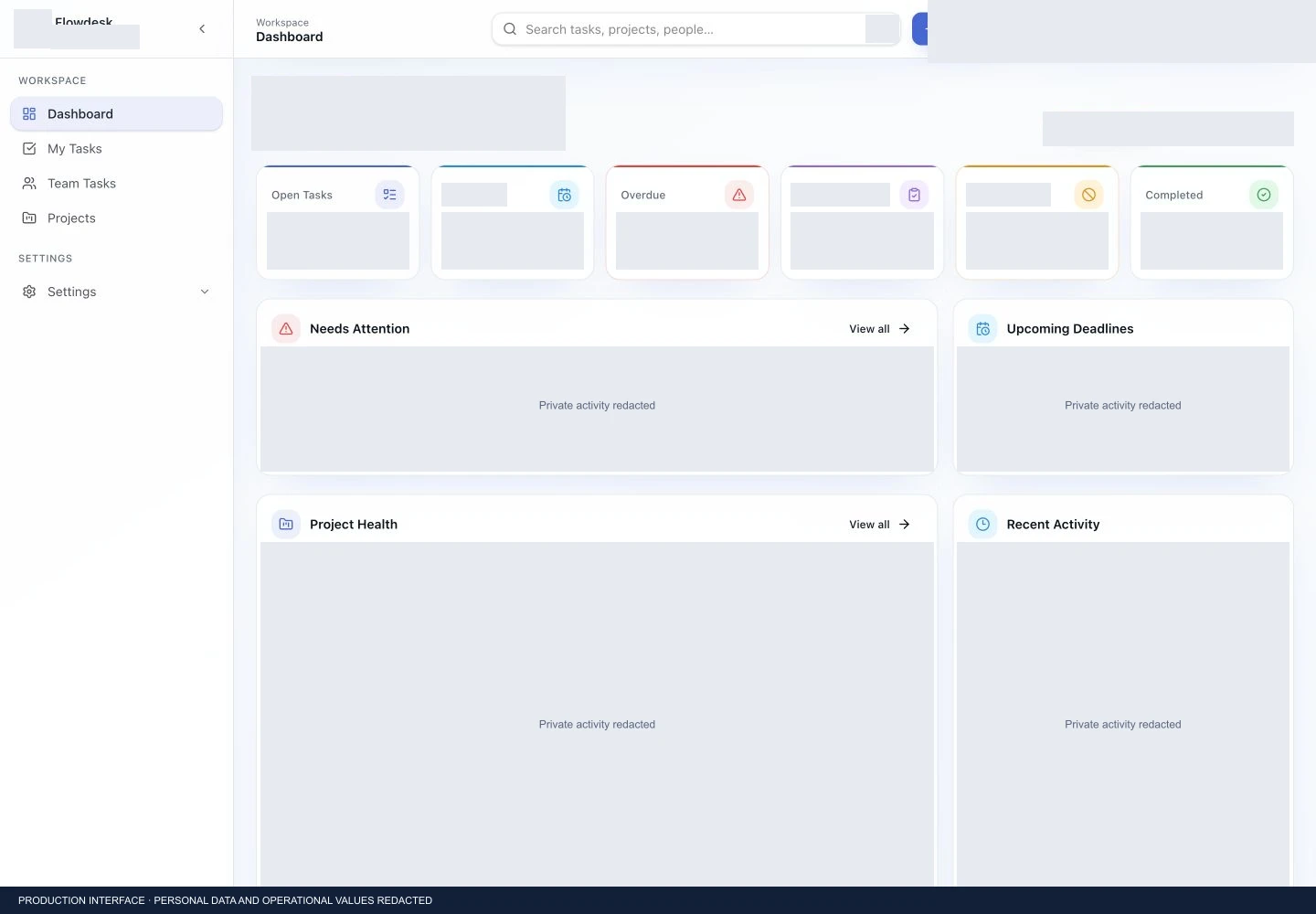Viewport: 1316px width, 914px height.
Task: Open the Dashboard page in the sidebar
Action: (116, 114)
